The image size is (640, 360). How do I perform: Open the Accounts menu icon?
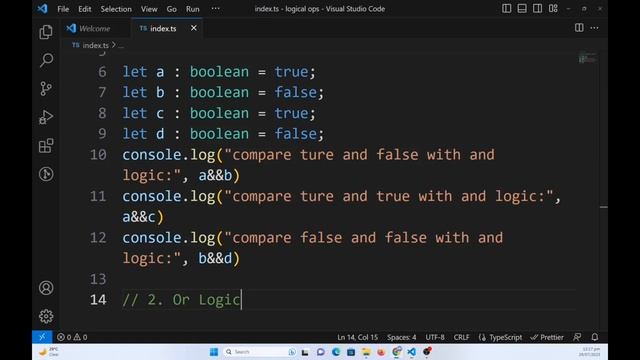46,288
